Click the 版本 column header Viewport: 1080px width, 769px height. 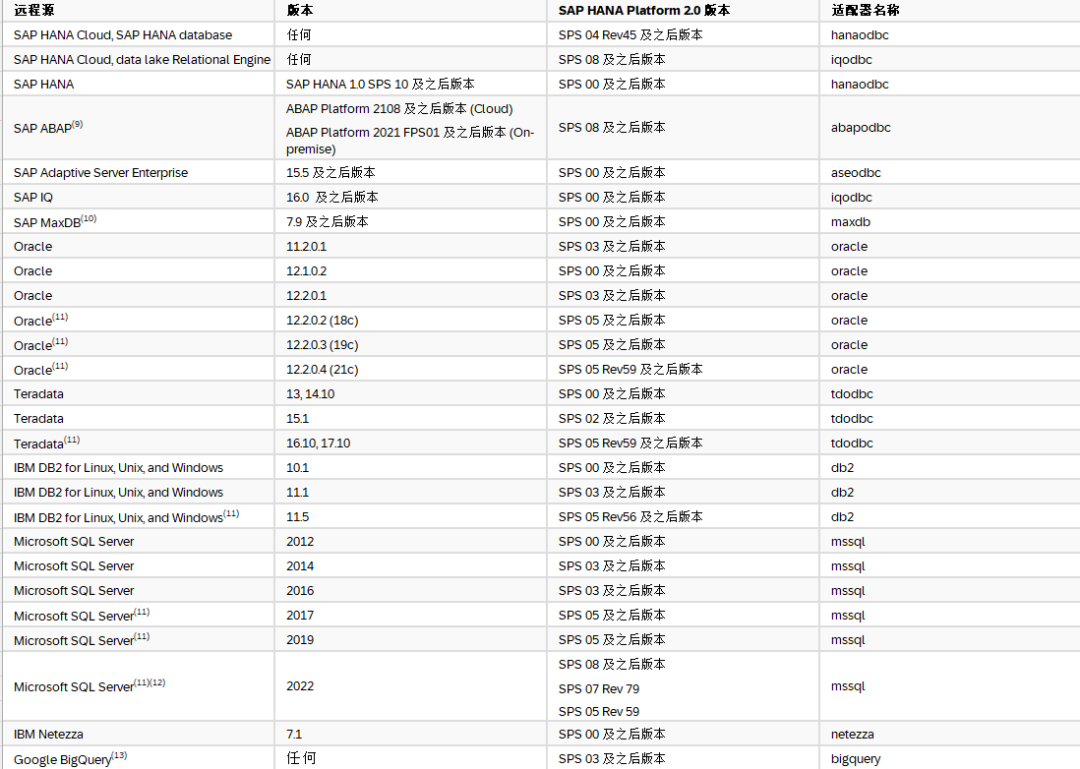pos(300,10)
